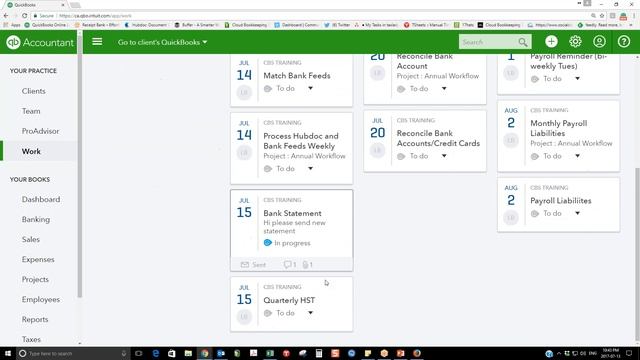Select Work in the sidebar
Image resolution: width=640 pixels, height=360 pixels.
(x=31, y=151)
